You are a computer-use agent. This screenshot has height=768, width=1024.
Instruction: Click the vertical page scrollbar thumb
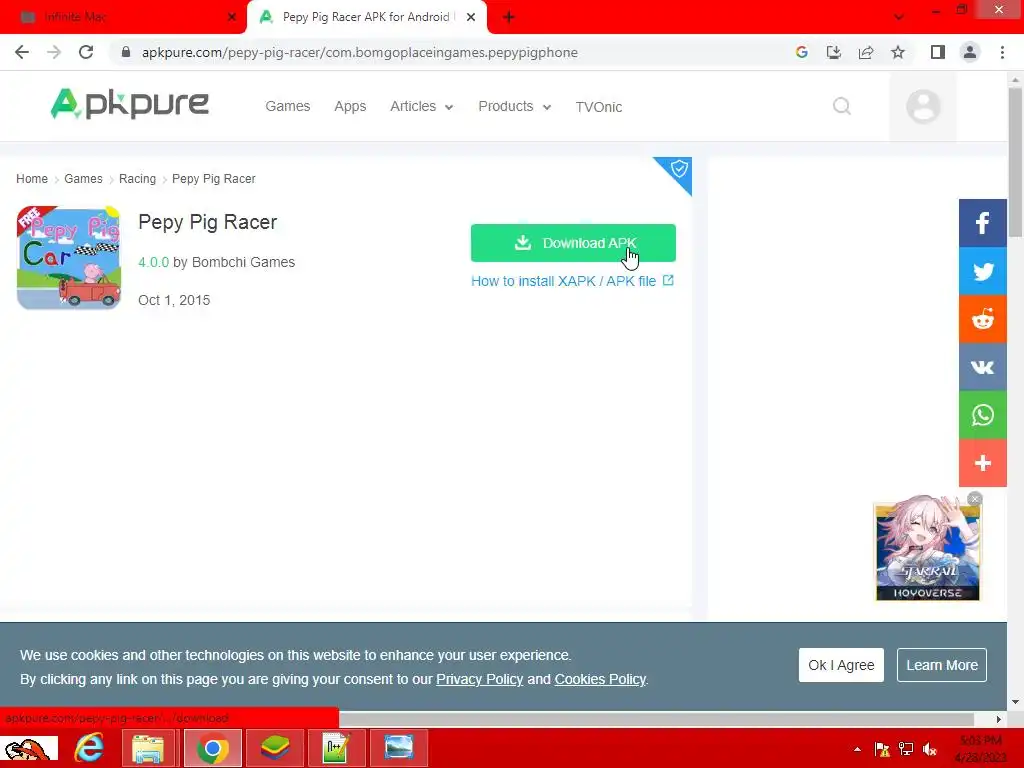[1015, 163]
